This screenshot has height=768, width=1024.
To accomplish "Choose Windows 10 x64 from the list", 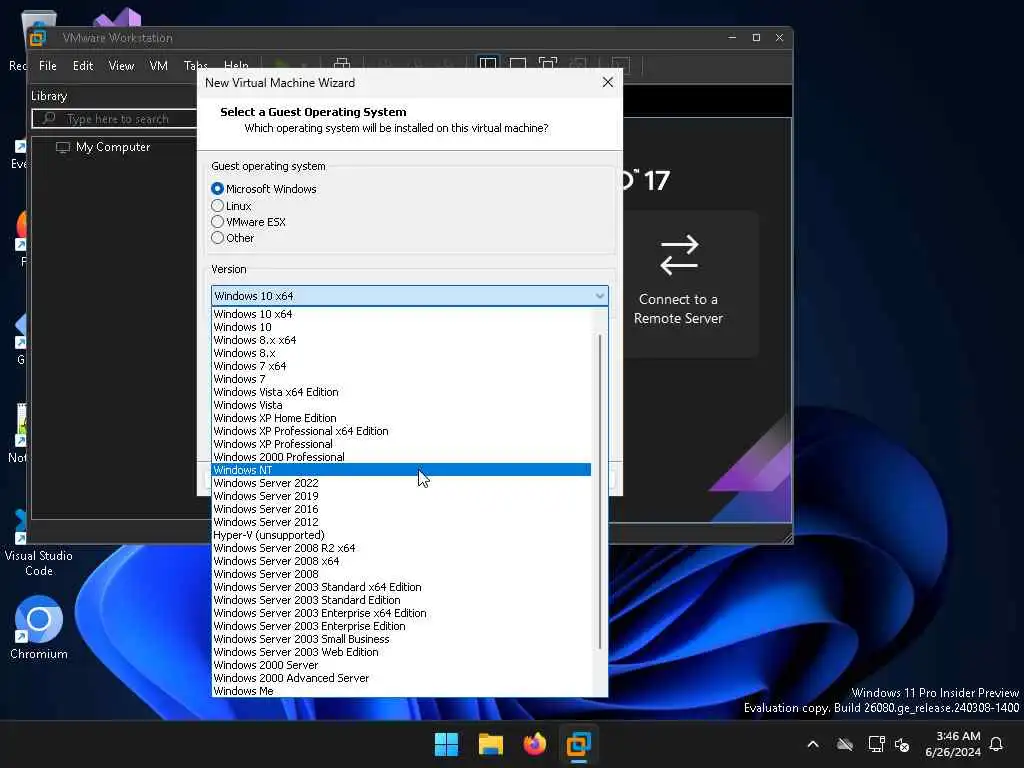I will coord(402,314).
